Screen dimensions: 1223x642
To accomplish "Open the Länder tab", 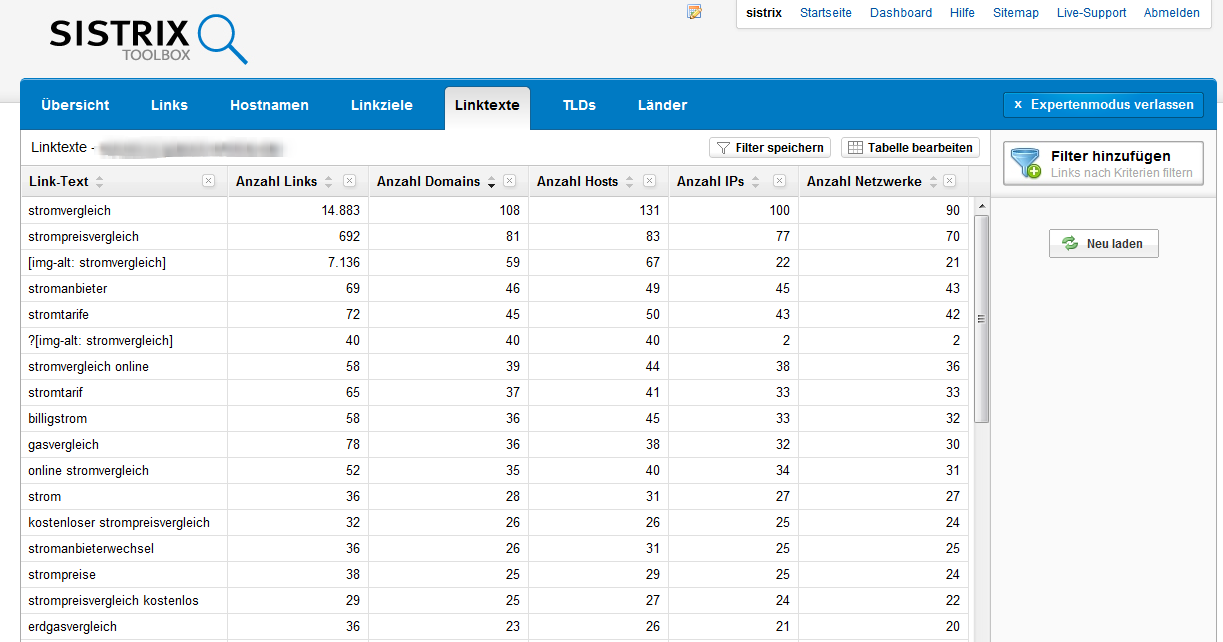I will coord(662,105).
